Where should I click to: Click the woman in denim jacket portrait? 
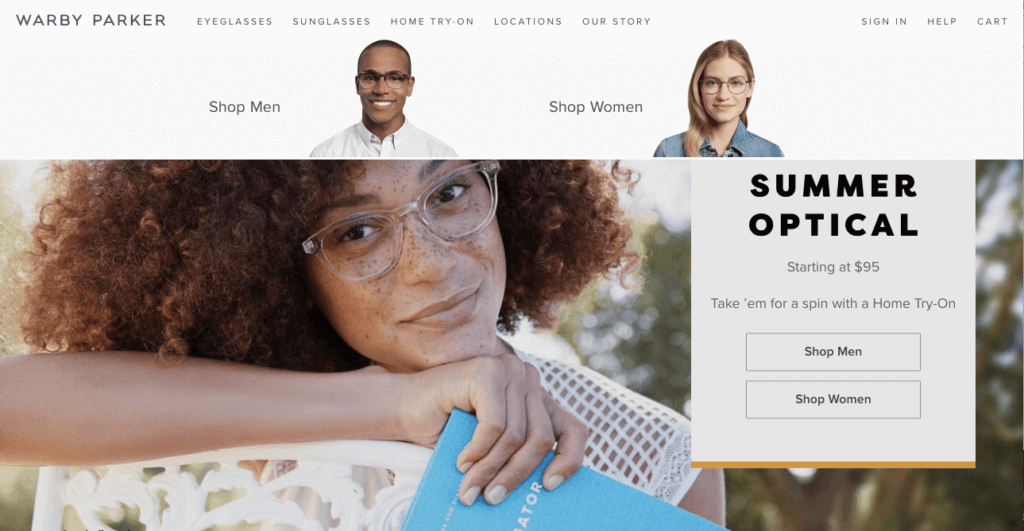pyautogui.click(x=719, y=99)
